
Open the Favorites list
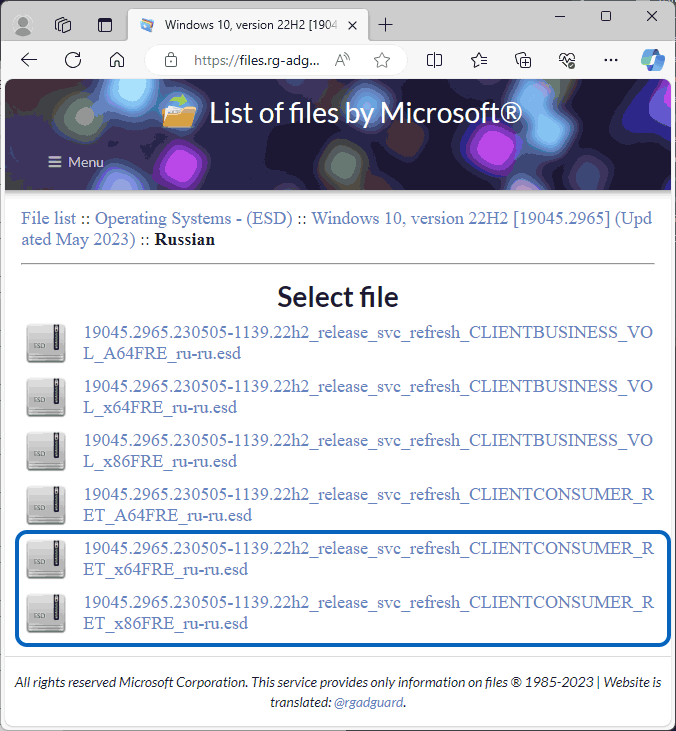pyautogui.click(x=479, y=60)
